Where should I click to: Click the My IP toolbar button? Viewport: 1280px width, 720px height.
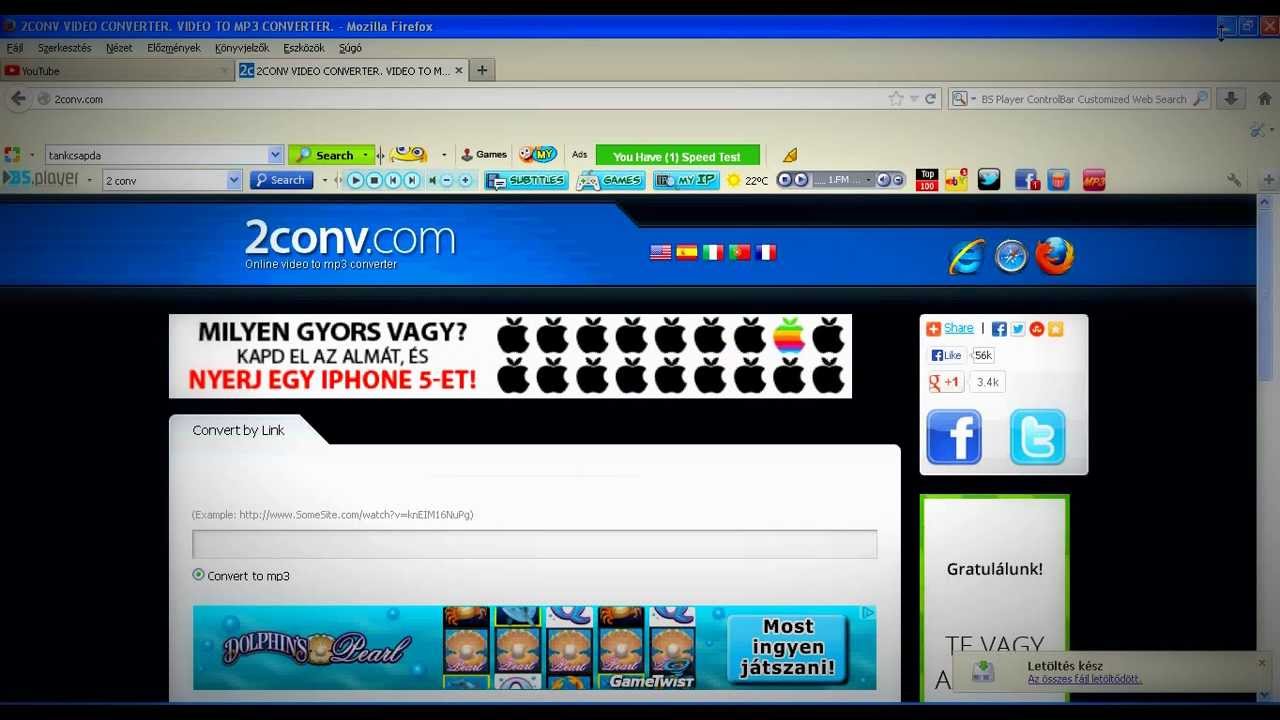pos(686,180)
